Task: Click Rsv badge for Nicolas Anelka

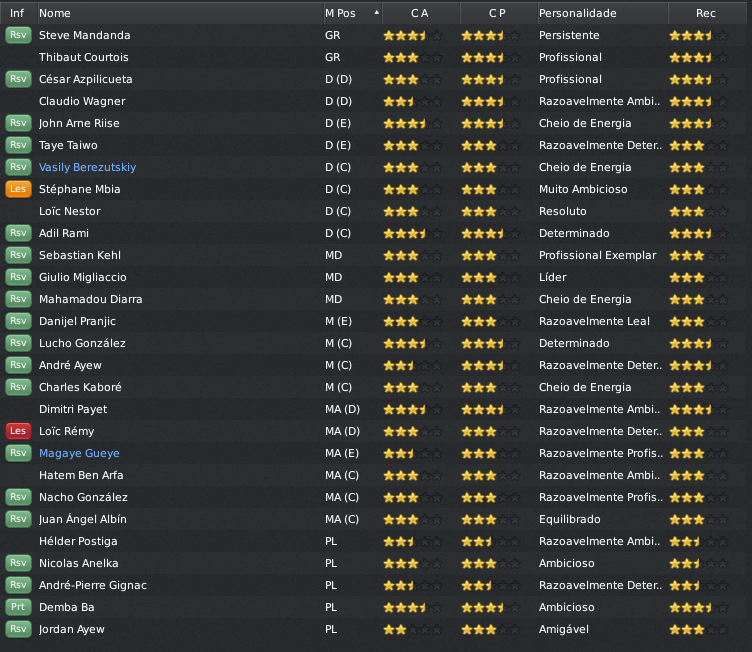Action: [x=18, y=563]
